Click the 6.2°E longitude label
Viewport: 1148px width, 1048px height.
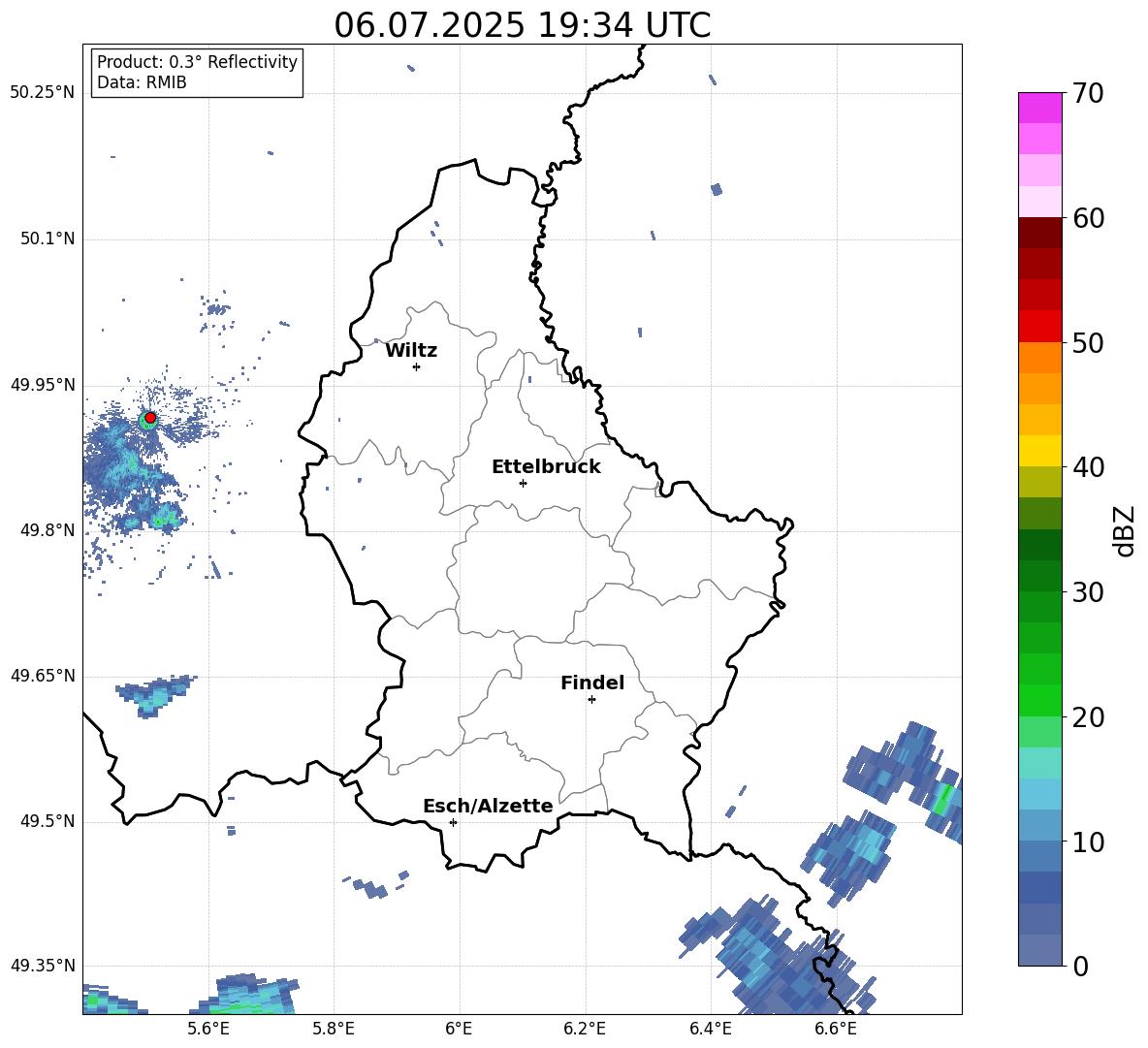tap(585, 1029)
